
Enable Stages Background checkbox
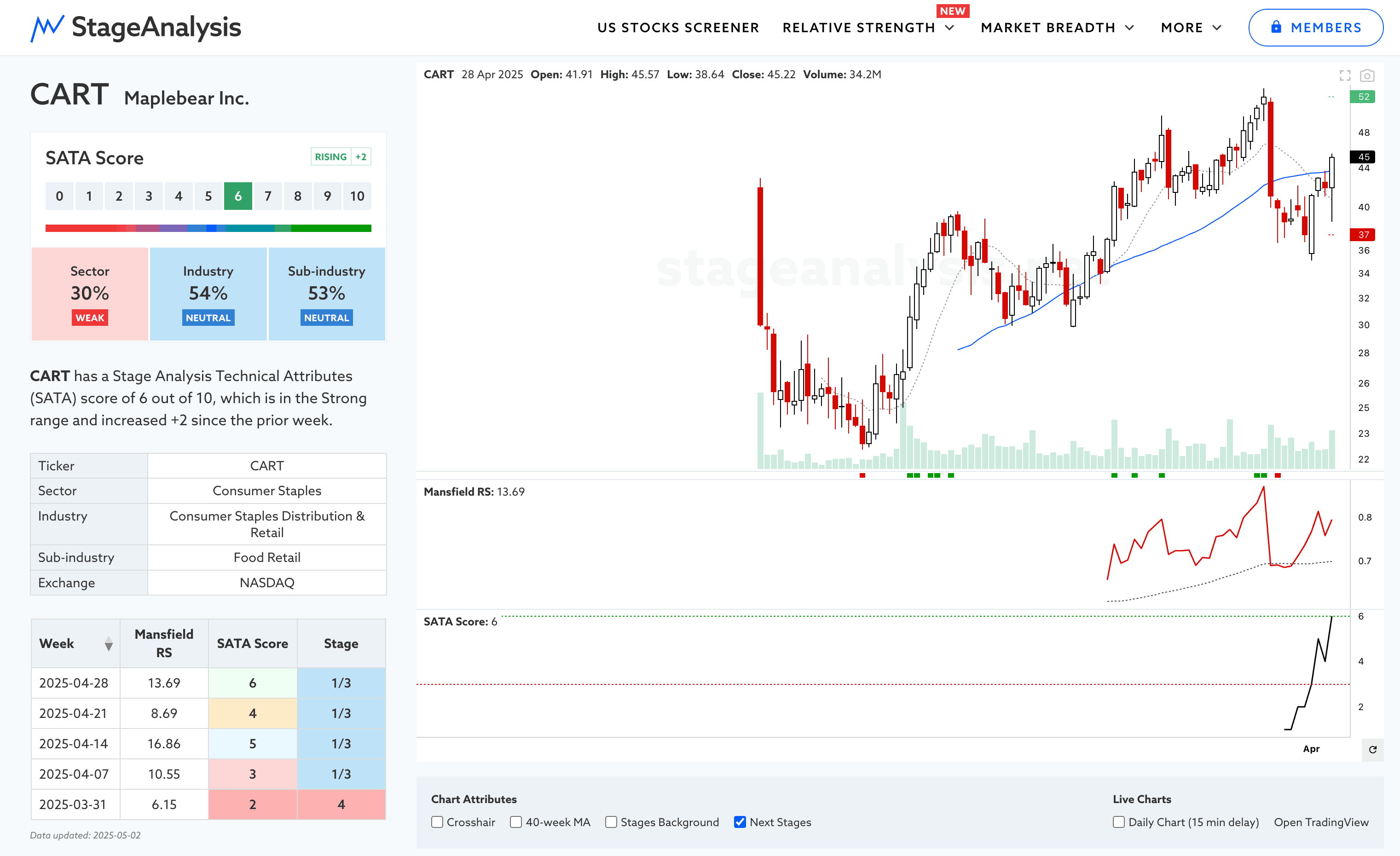pos(611,822)
